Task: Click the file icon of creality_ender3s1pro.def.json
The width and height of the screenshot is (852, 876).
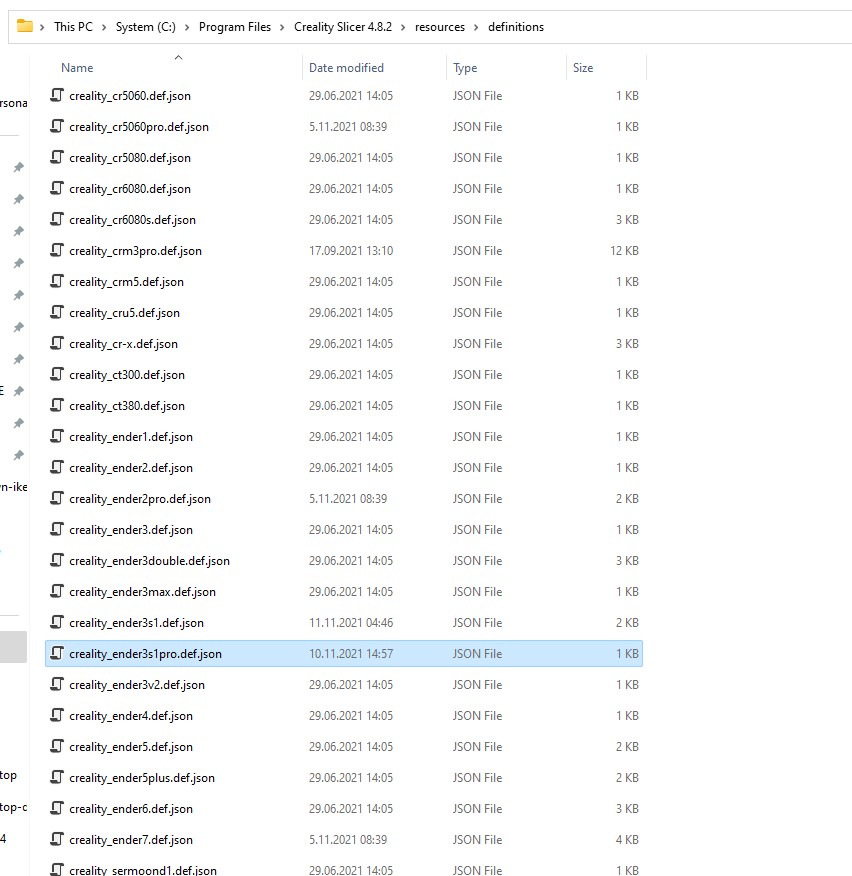Action: point(57,653)
